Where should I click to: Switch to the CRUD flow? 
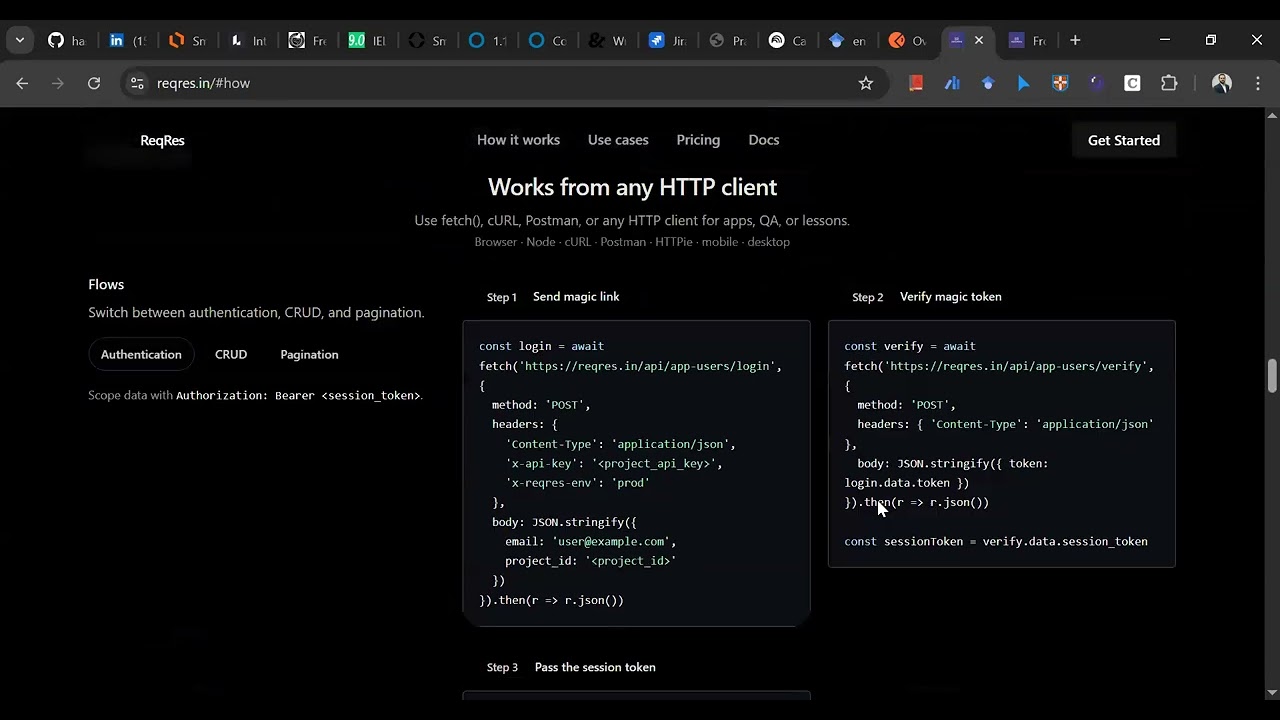231,354
